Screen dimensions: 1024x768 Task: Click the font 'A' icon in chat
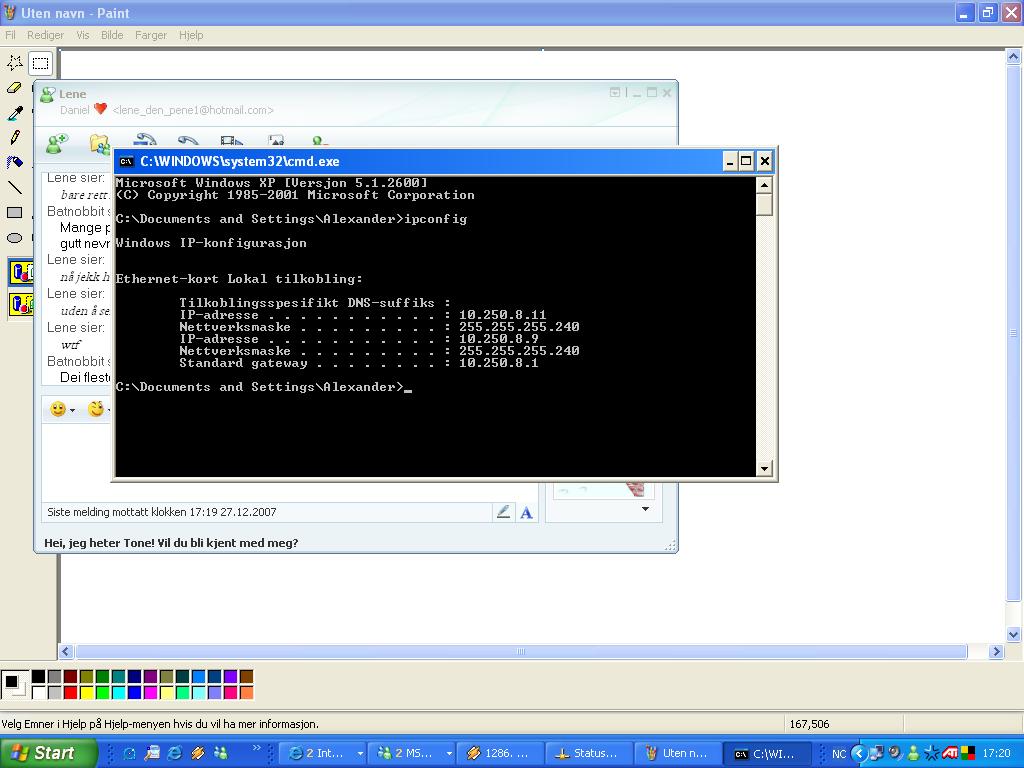coord(526,513)
